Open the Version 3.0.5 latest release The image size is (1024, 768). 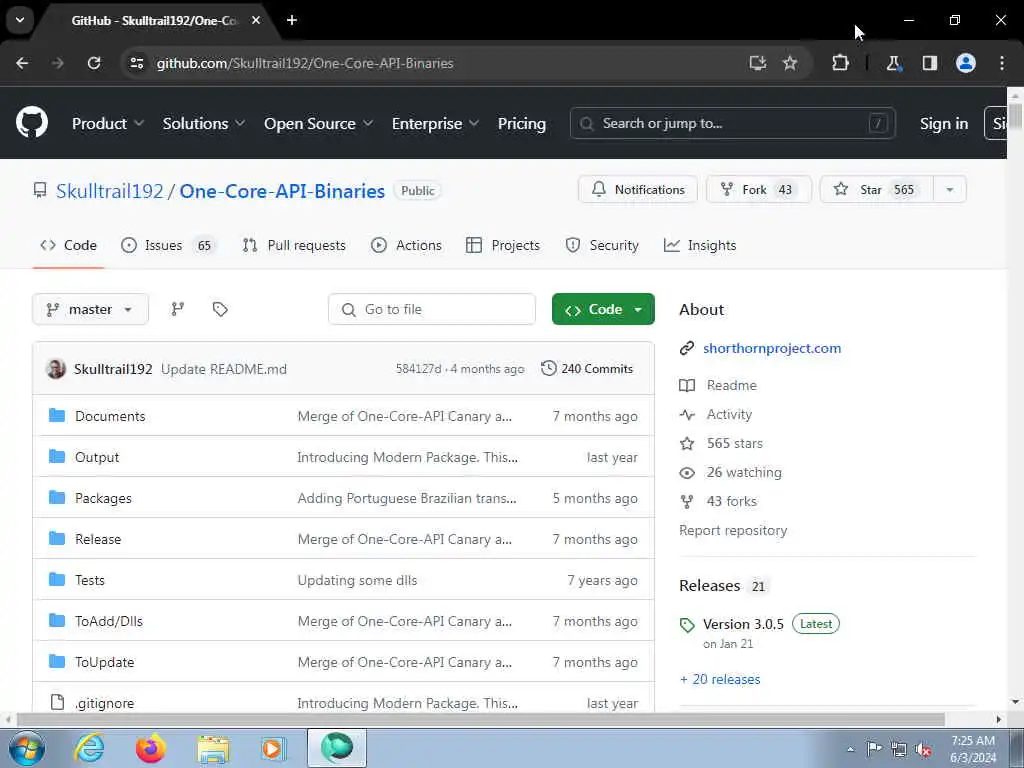click(743, 624)
